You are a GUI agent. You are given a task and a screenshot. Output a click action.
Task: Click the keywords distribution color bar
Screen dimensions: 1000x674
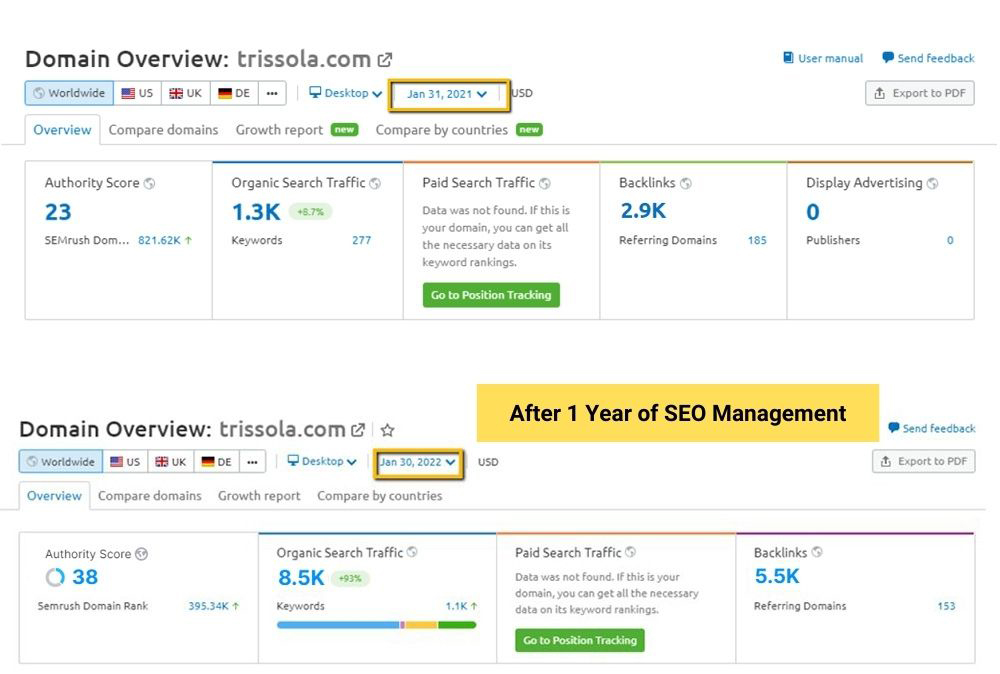[376, 625]
